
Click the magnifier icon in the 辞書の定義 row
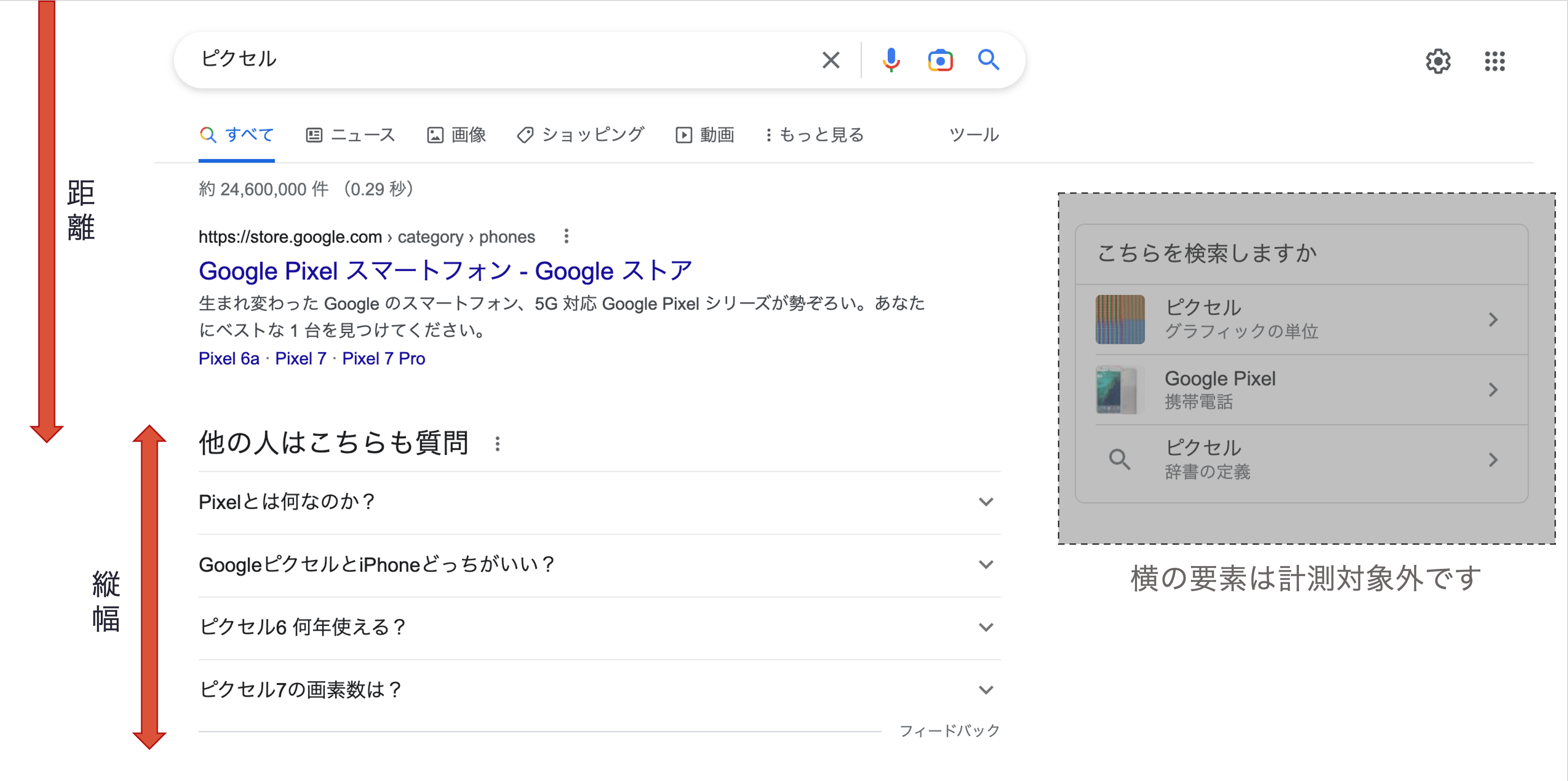1120,459
